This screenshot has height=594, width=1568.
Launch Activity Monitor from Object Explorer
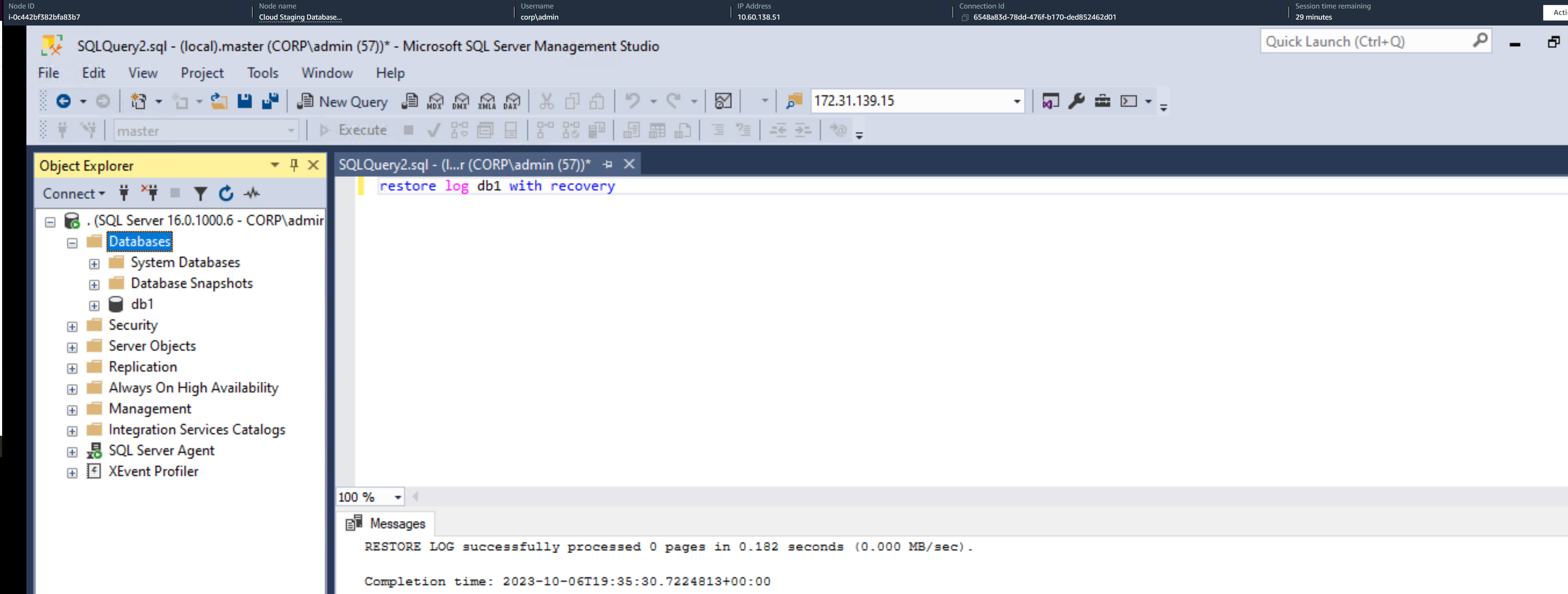tap(251, 193)
